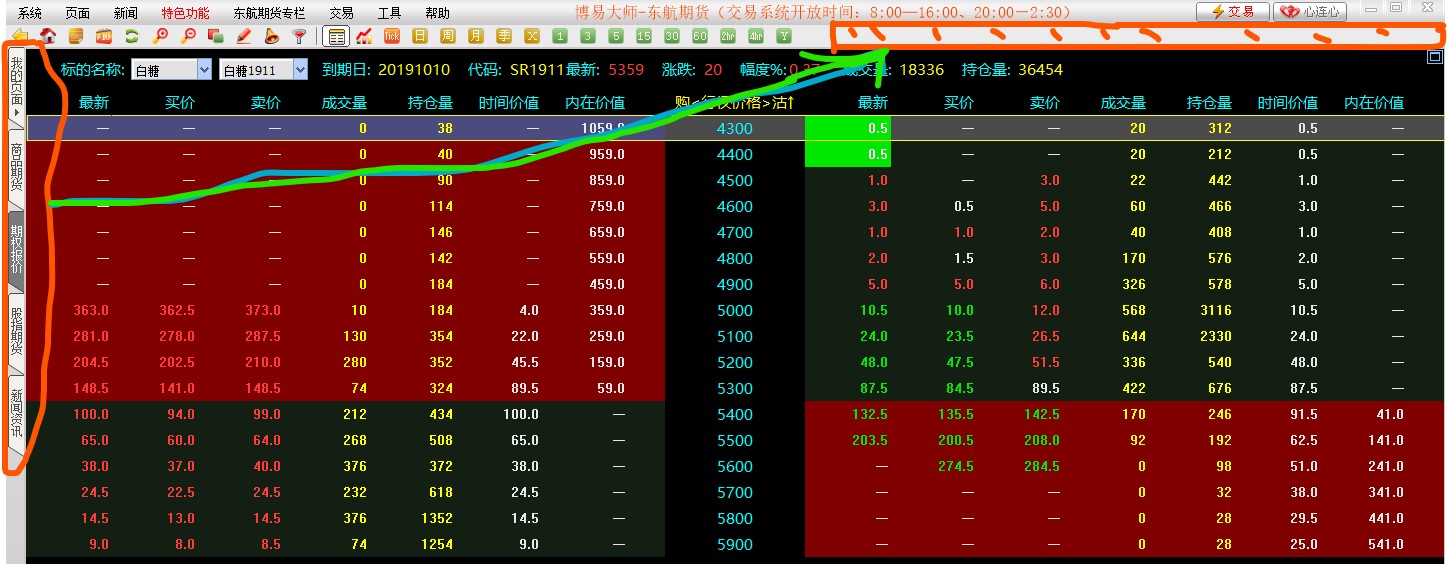Open the 特色功能 menu

point(185,13)
